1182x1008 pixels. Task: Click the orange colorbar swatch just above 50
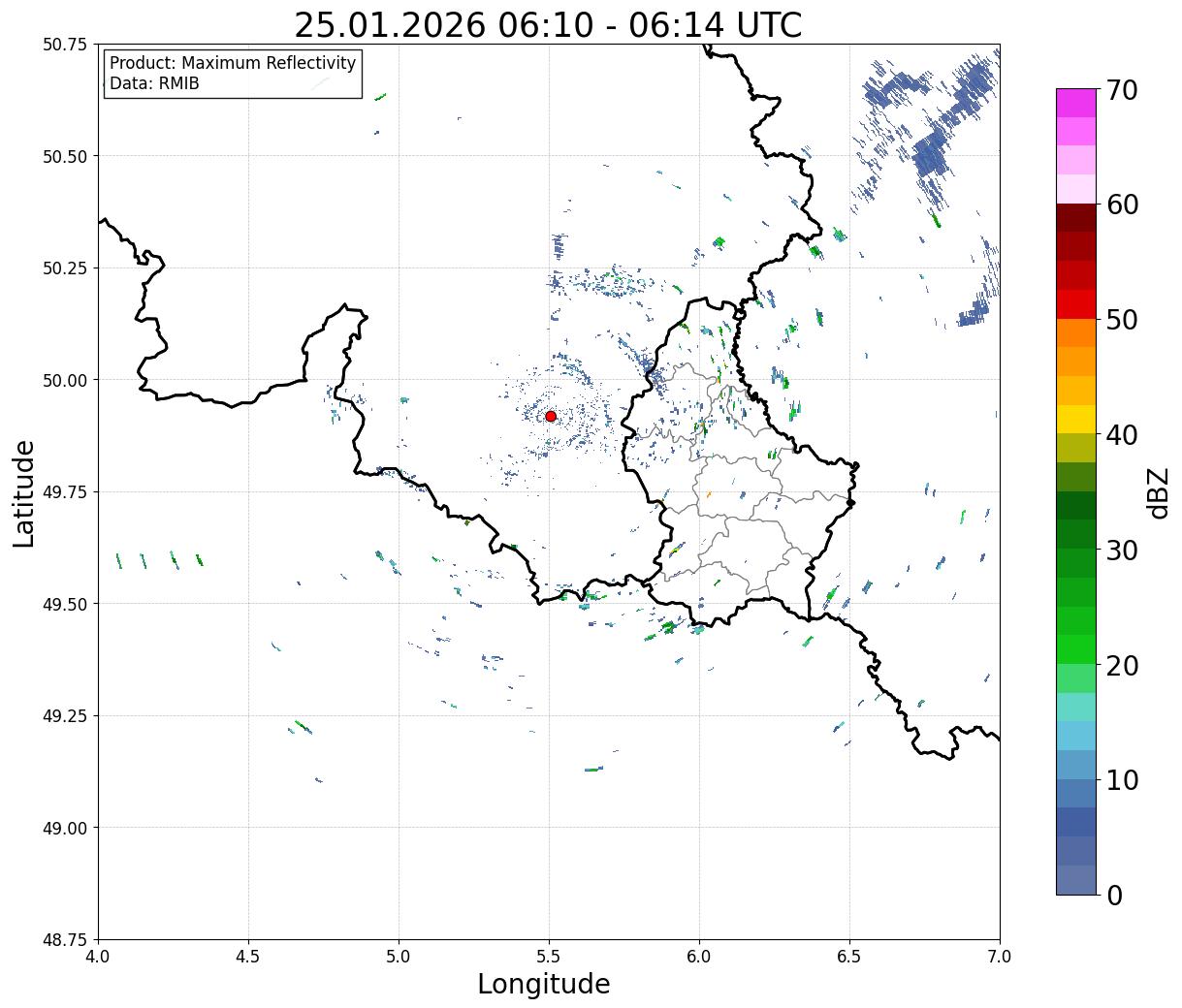(x=1076, y=332)
